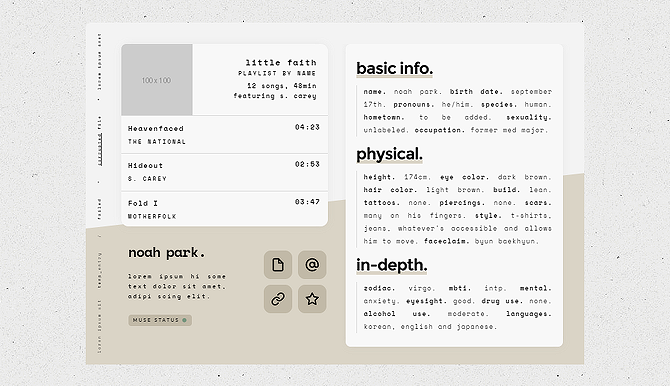
Task: Click the green muse status dot
Action: point(185,320)
